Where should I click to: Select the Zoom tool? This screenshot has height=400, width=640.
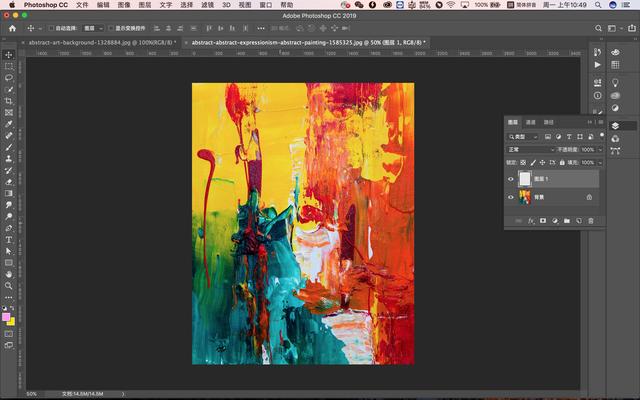[9, 285]
